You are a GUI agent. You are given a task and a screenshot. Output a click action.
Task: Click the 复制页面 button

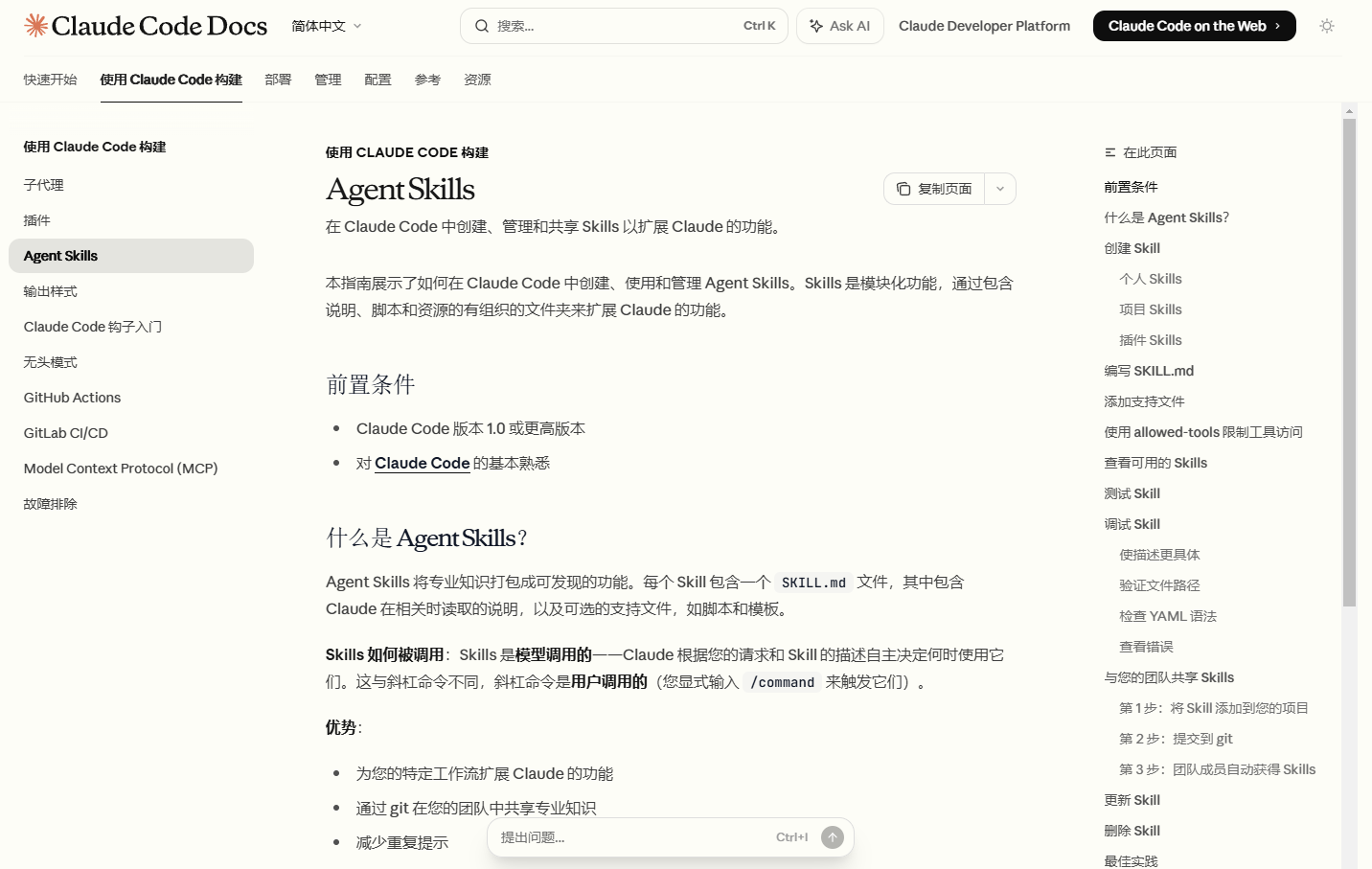pyautogui.click(x=935, y=189)
